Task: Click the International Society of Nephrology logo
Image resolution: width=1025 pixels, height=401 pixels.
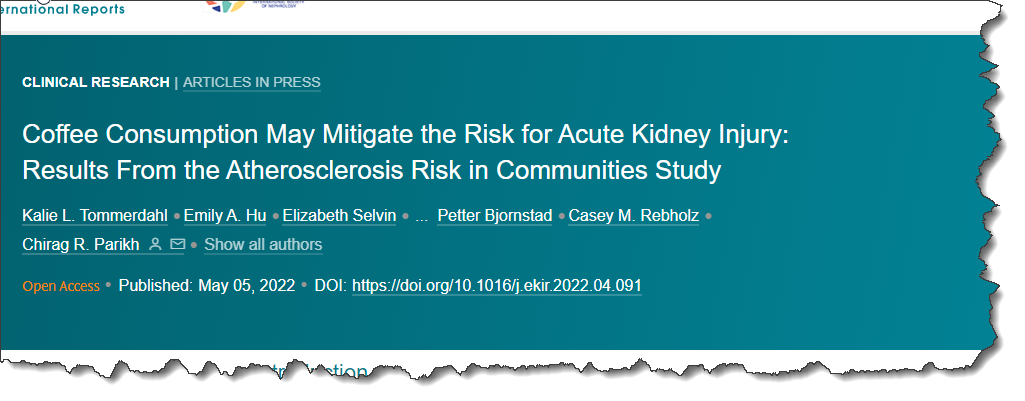Action: click(x=254, y=5)
